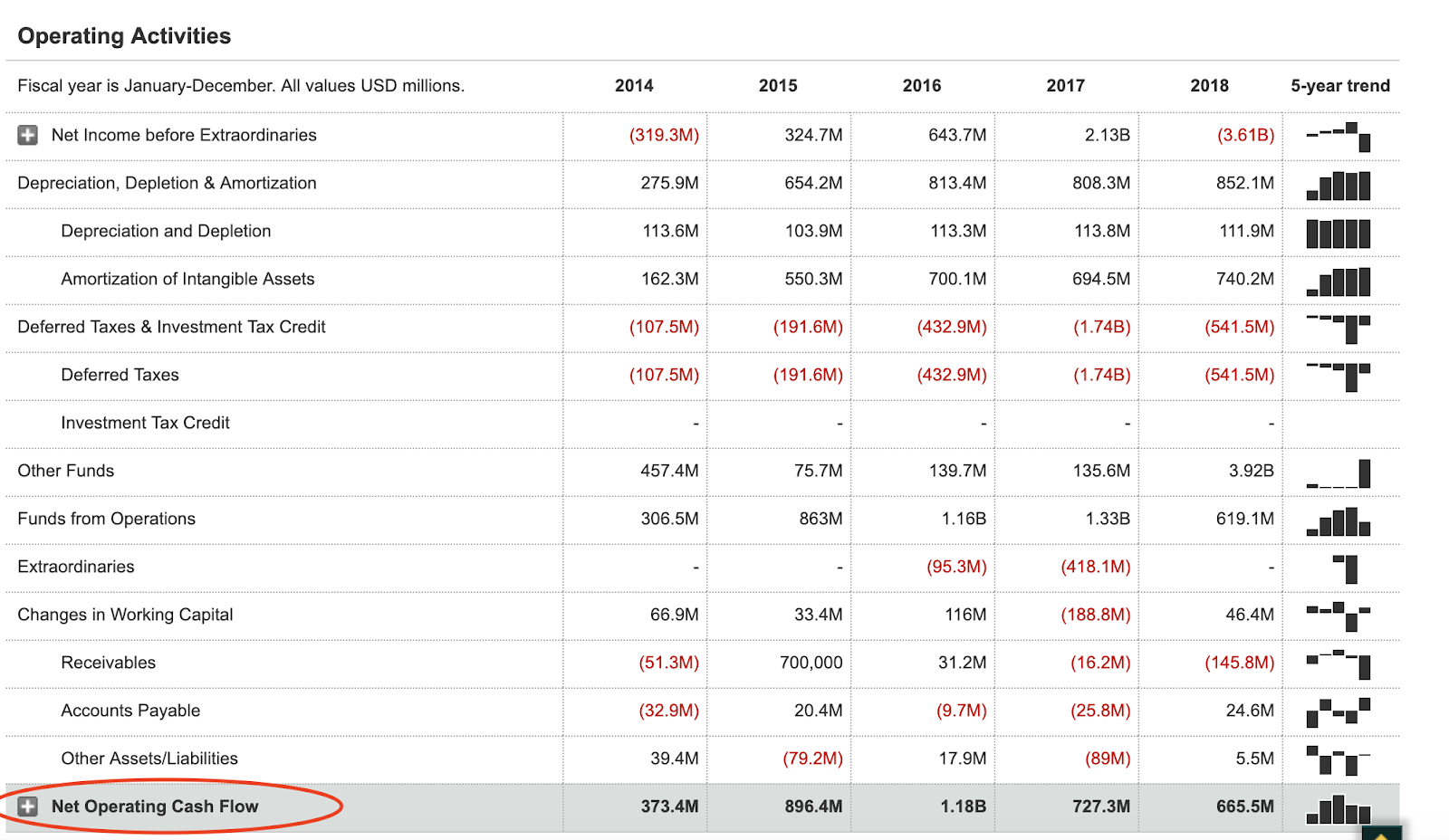The width and height of the screenshot is (1449, 840).
Task: Click the 5-year trend column header
Action: coord(1340,86)
